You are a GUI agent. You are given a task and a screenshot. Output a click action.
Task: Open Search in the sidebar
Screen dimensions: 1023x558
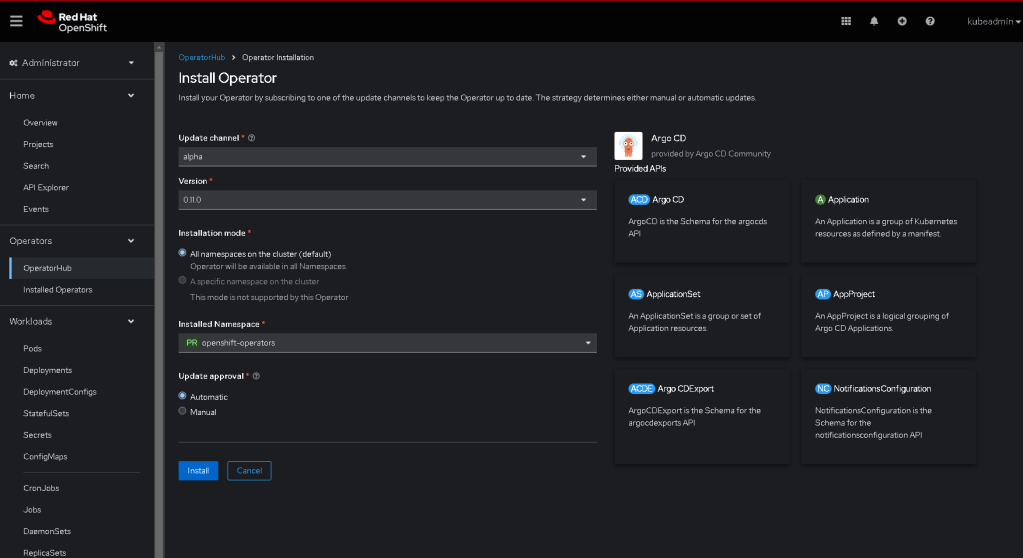[x=36, y=166]
